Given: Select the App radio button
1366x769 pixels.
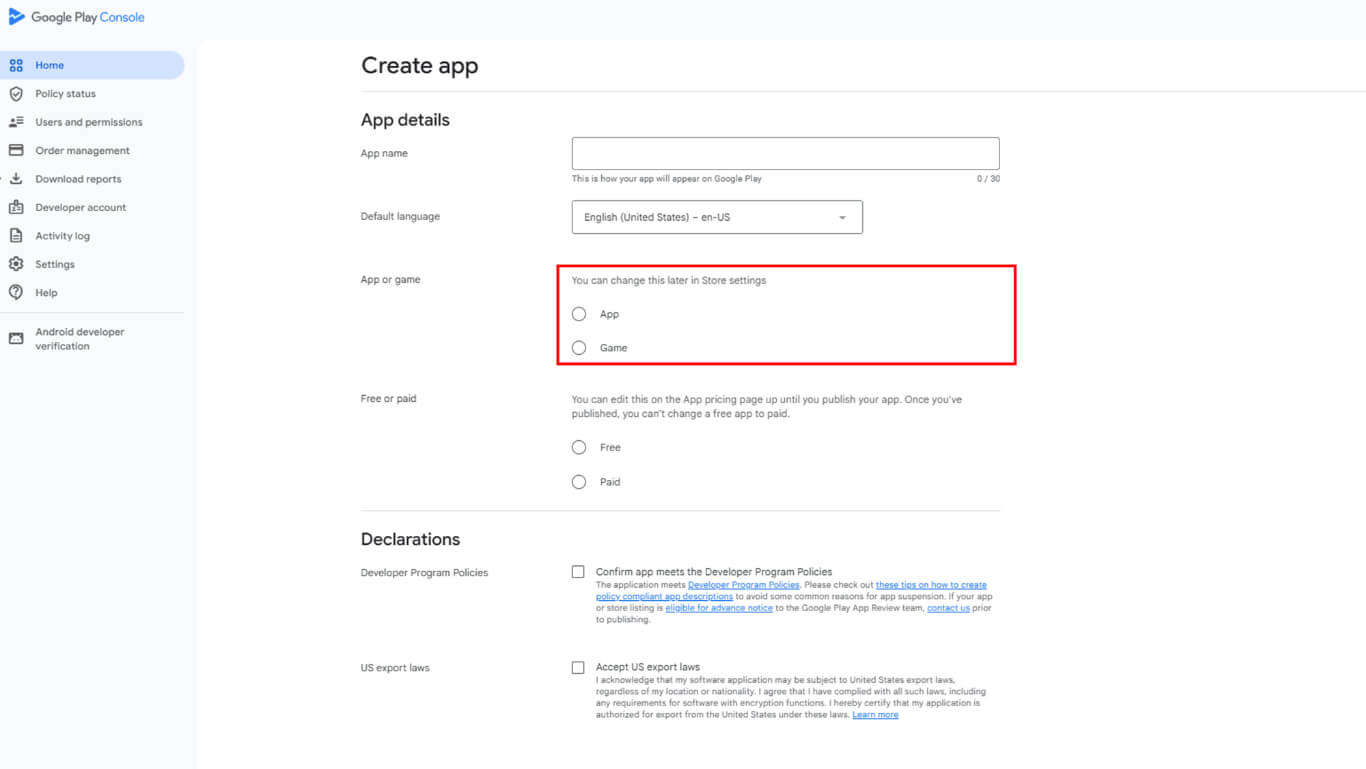Looking at the screenshot, I should [579, 314].
